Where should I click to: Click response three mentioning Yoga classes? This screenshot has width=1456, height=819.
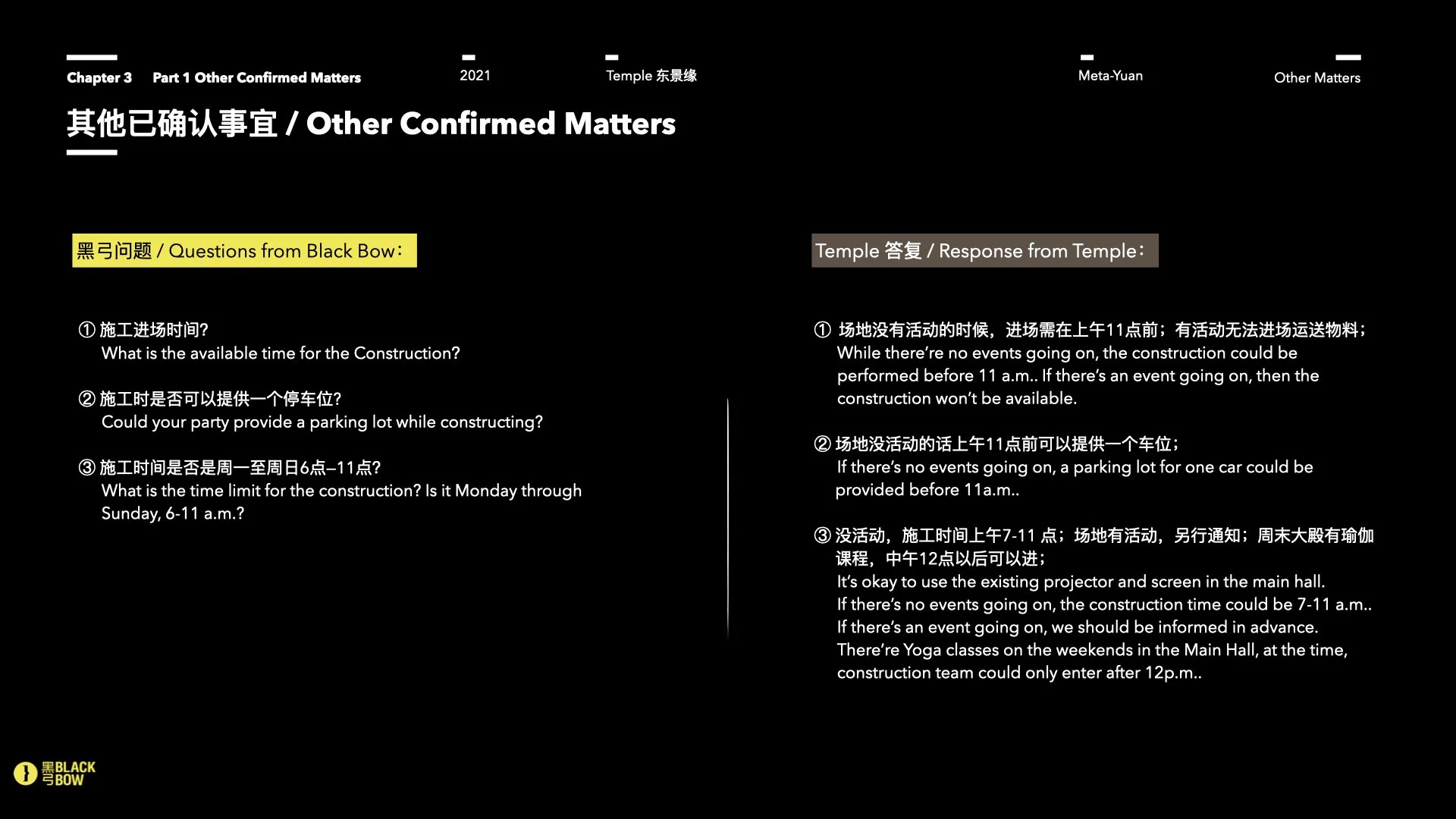coord(1091,650)
